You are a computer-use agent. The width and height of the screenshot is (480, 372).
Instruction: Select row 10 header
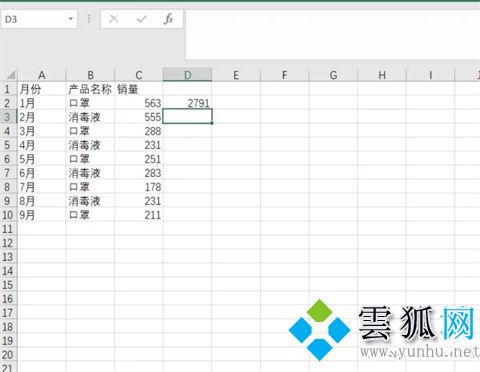[8, 215]
